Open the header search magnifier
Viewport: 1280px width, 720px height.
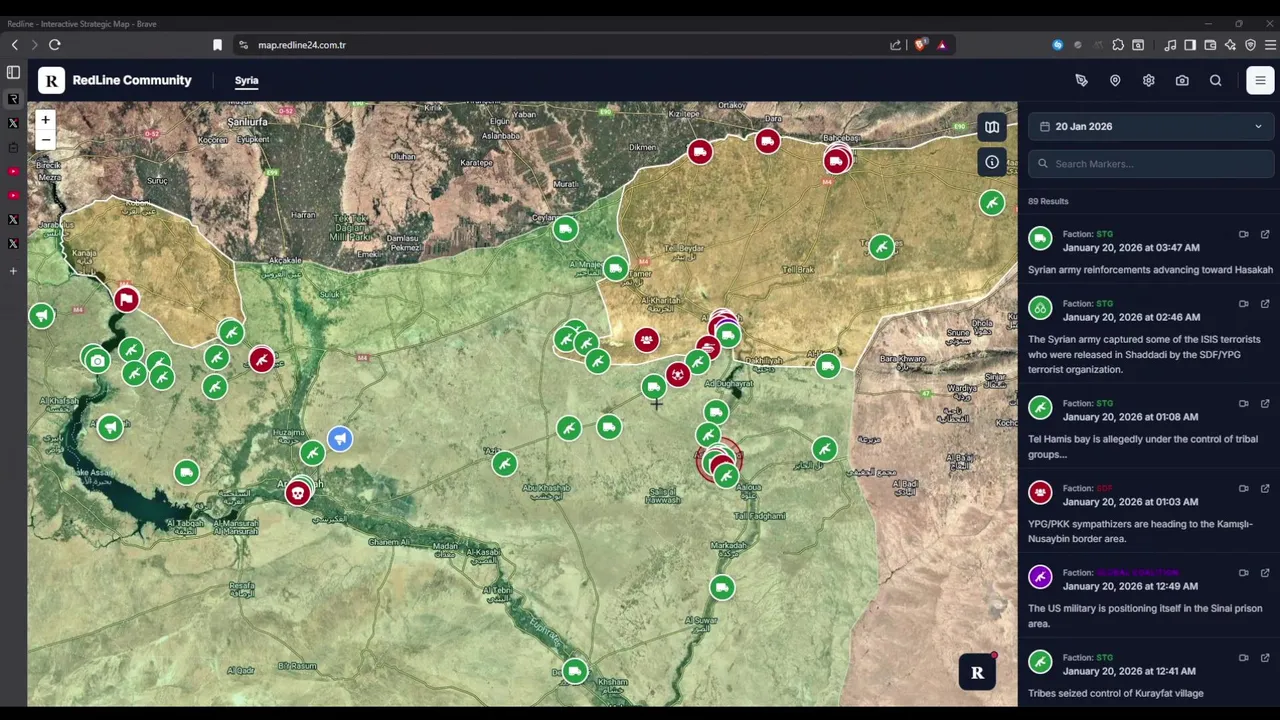click(1216, 80)
